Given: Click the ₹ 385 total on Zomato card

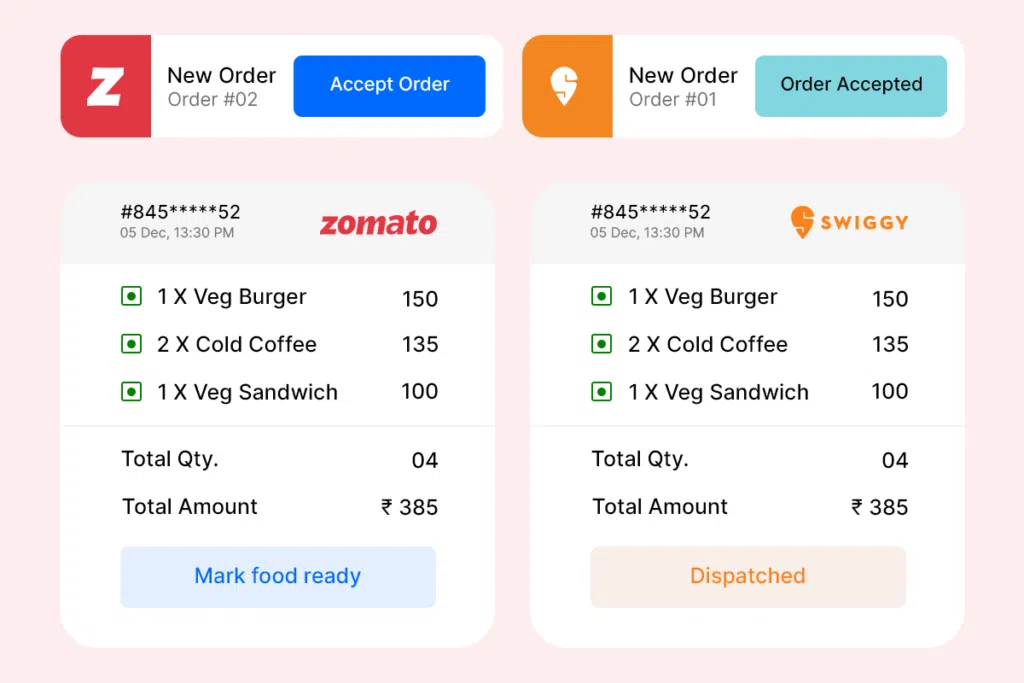Looking at the screenshot, I should click(409, 507).
